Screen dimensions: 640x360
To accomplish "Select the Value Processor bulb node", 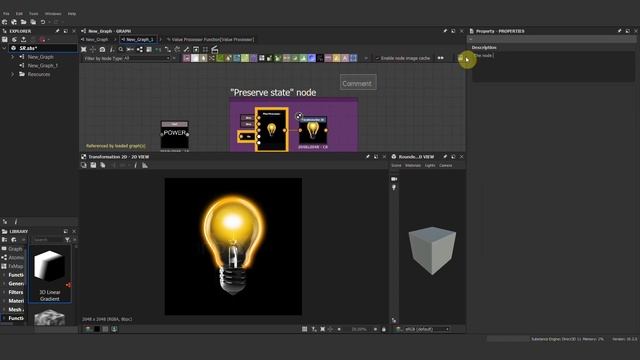I will coord(271,129).
